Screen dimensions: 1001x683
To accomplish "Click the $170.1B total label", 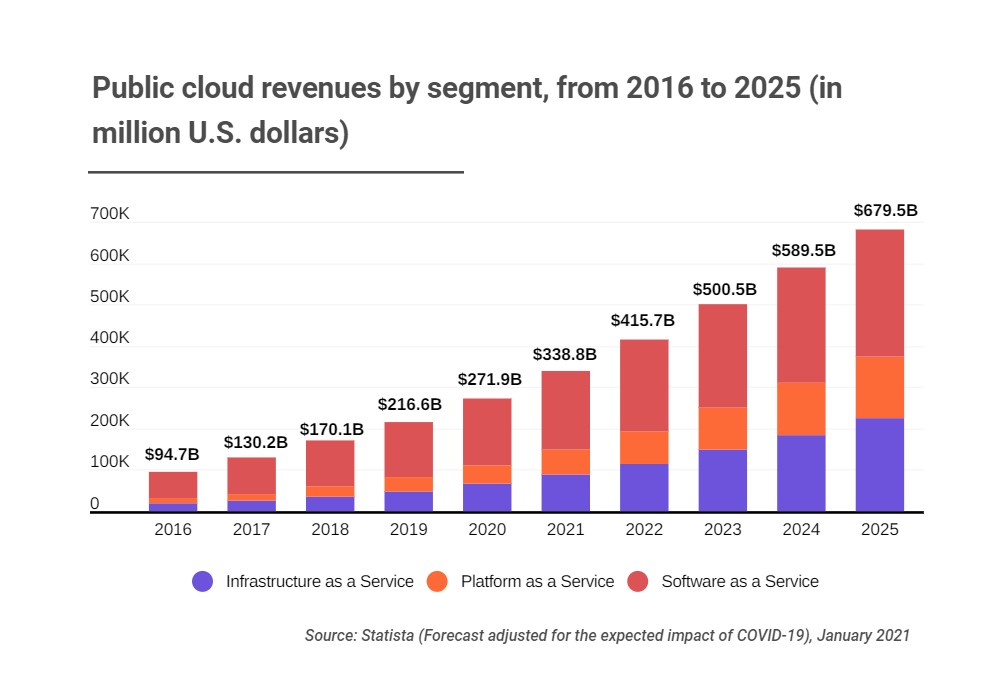I will coord(332,429).
